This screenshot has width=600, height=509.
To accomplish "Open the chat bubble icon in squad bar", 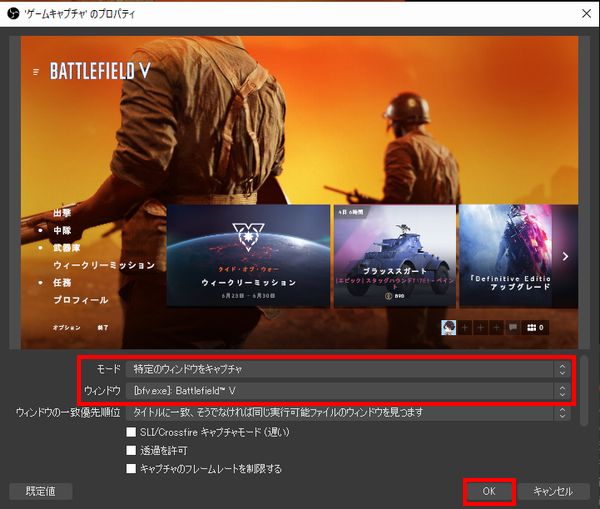I will click(513, 328).
